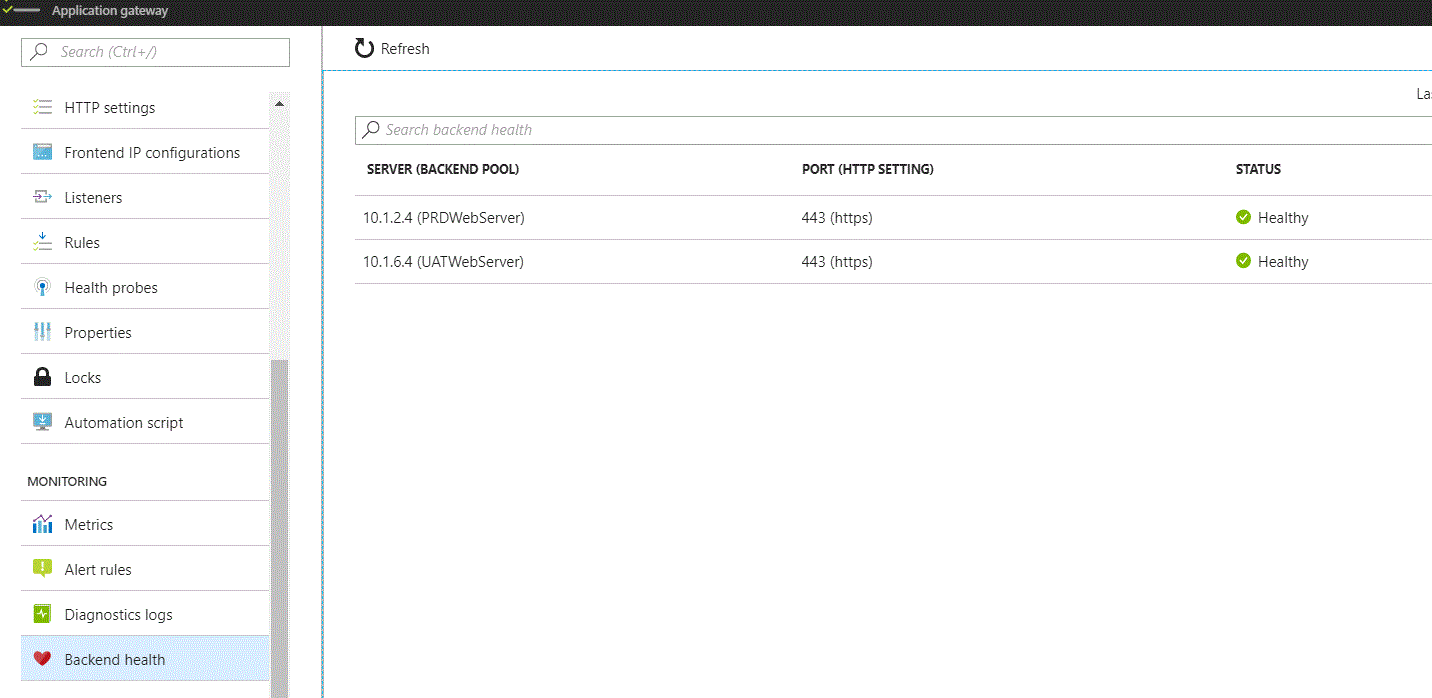1432x698 pixels.
Task: Focus the Search backend health field
Action: 893,130
